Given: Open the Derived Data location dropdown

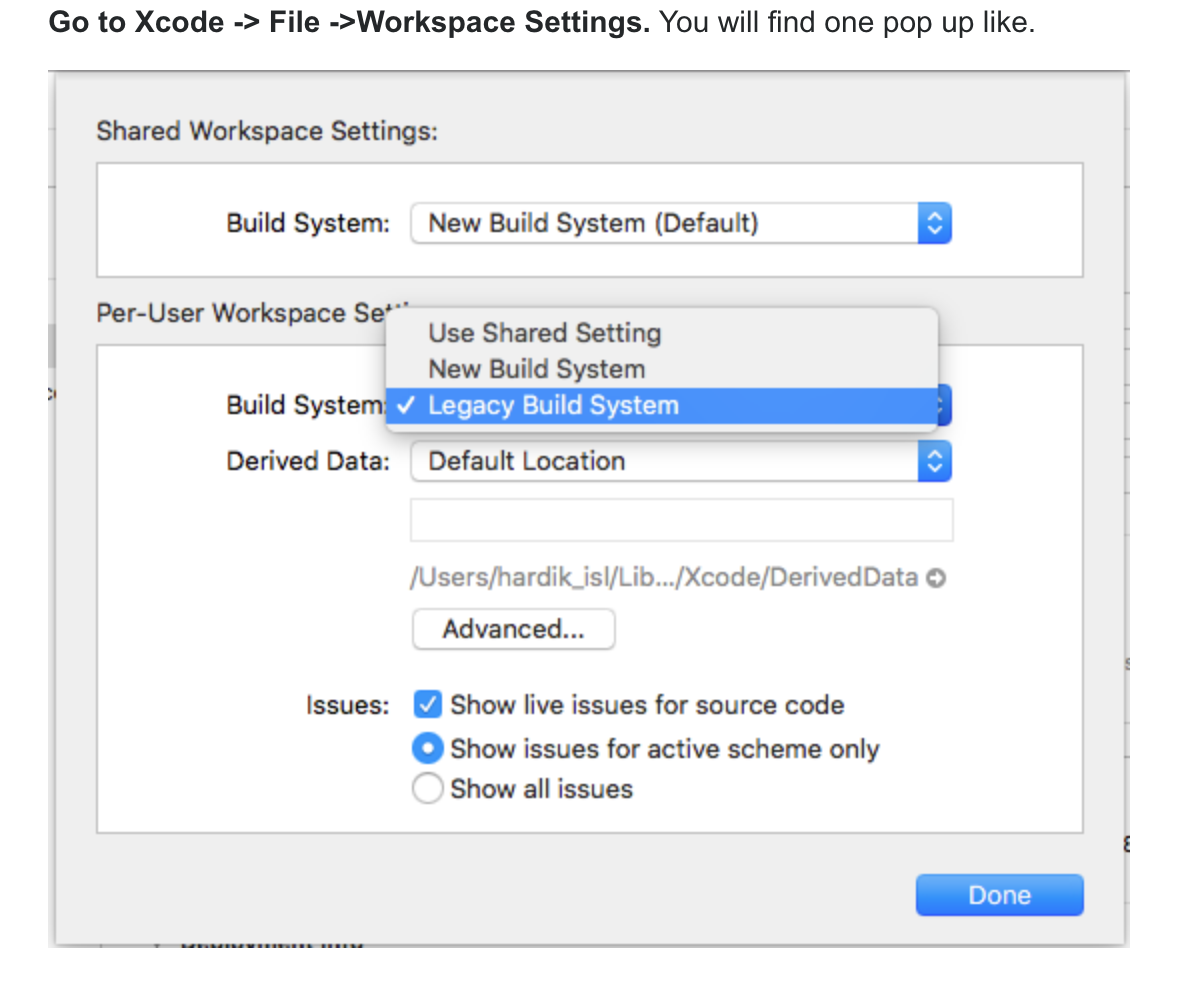Looking at the screenshot, I should point(681,461).
